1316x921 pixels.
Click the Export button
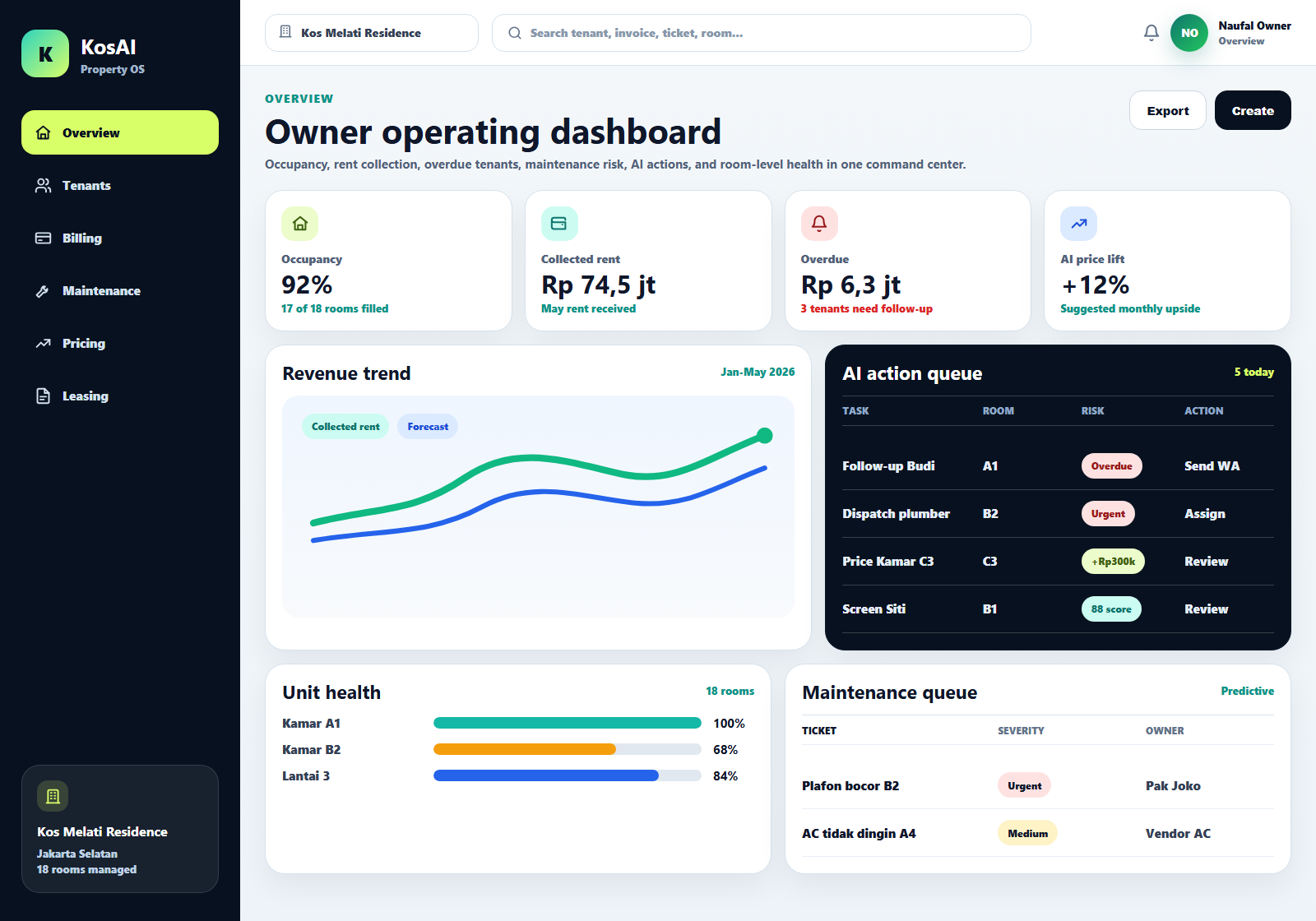coord(1168,110)
